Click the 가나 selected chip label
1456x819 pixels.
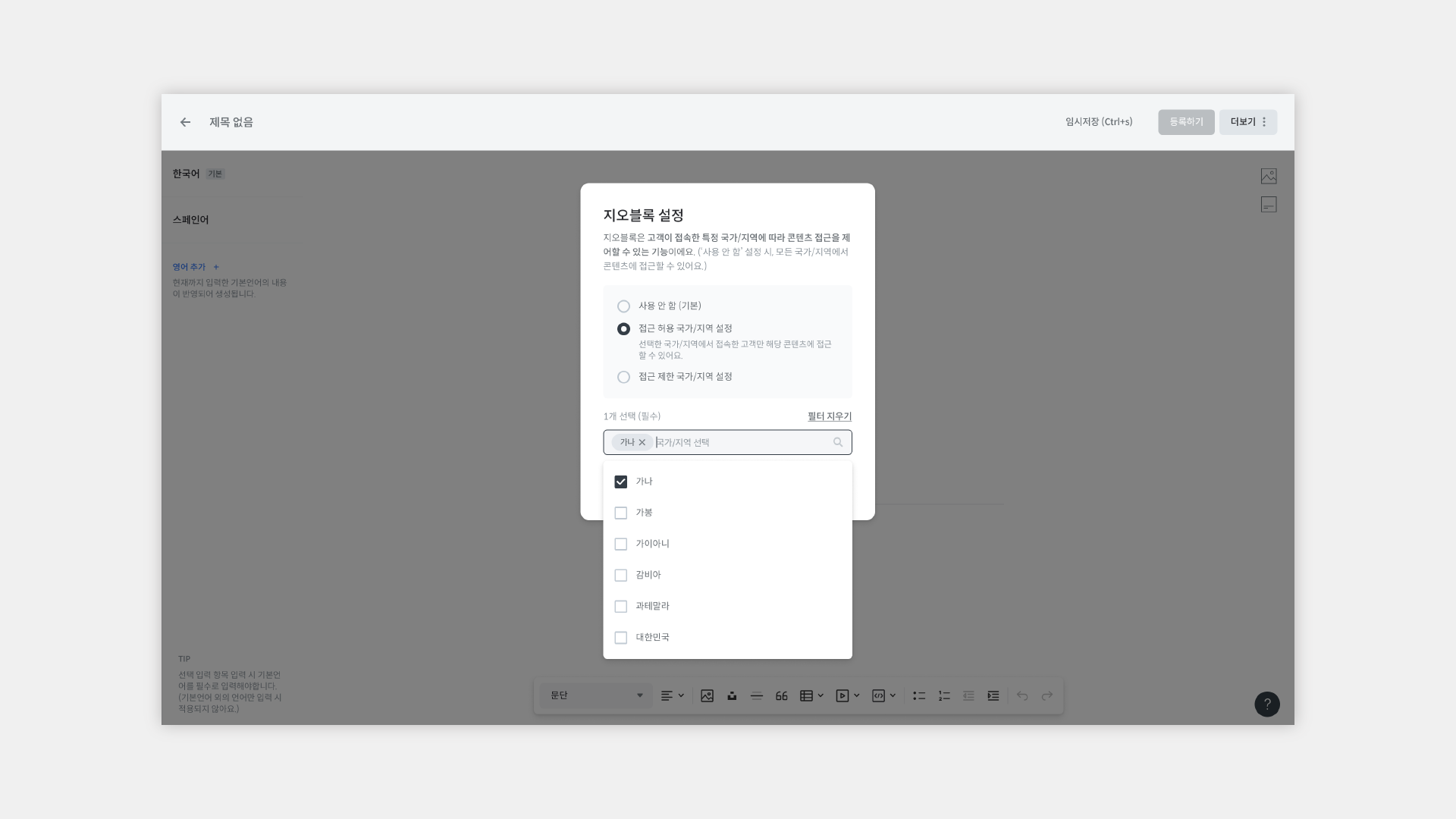[x=627, y=442]
